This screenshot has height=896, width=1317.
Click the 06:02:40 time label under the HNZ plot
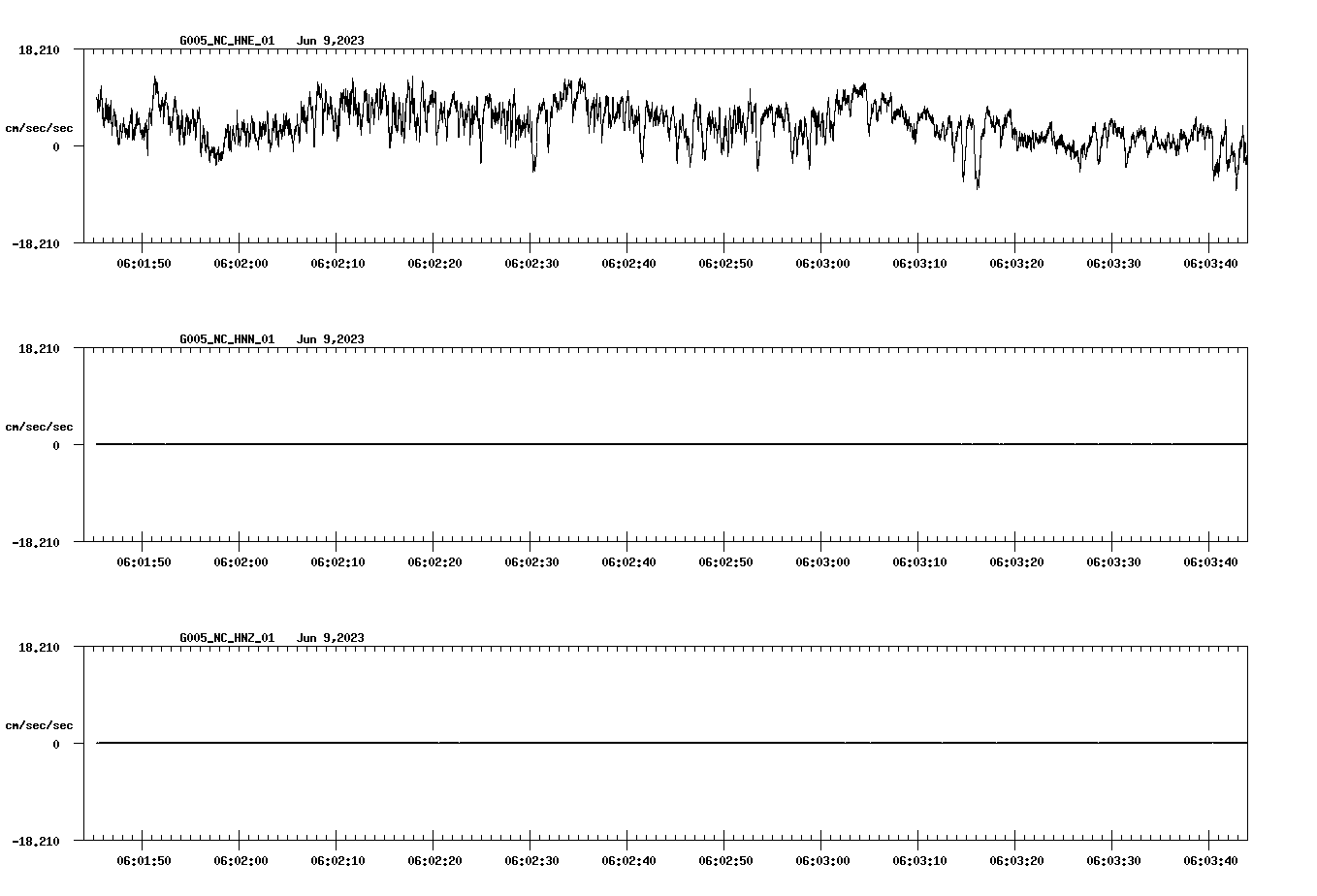628,861
